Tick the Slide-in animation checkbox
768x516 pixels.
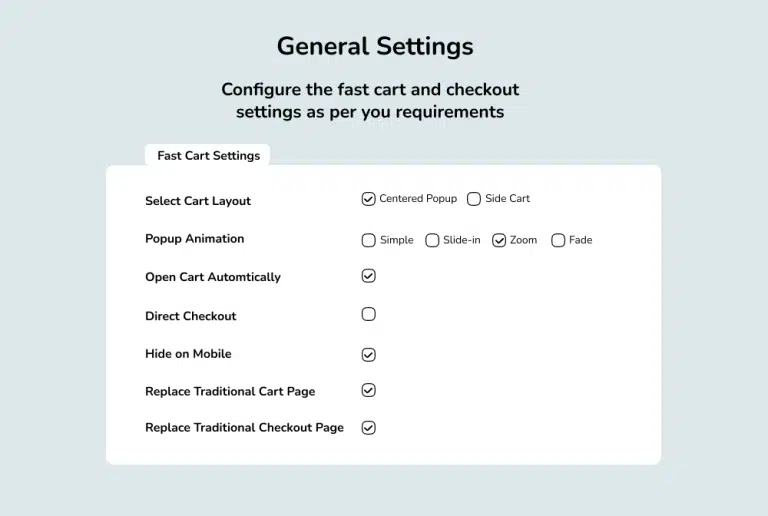[x=432, y=240]
